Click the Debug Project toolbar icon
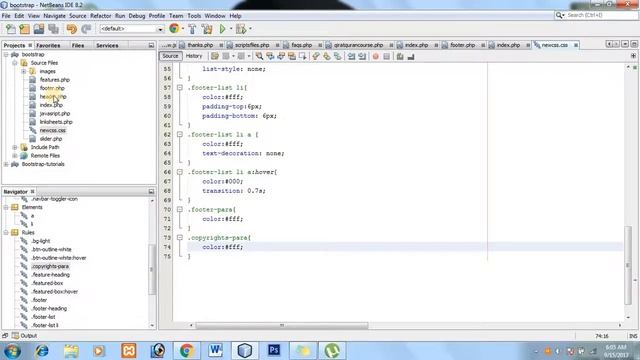The height and width of the screenshot is (360, 640). 241,29
